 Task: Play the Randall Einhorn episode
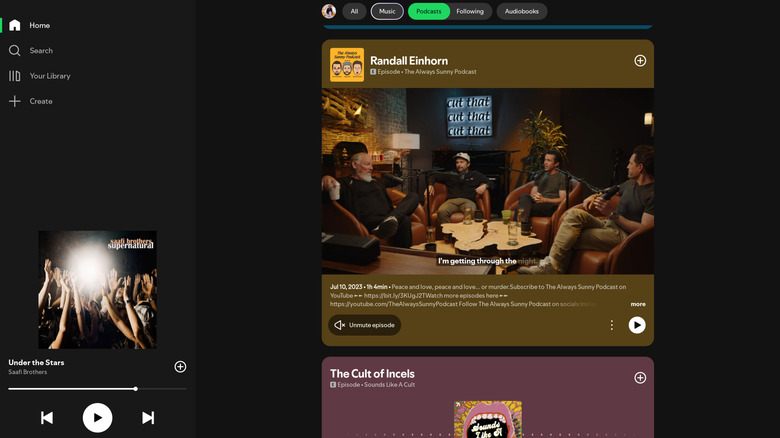pos(637,325)
